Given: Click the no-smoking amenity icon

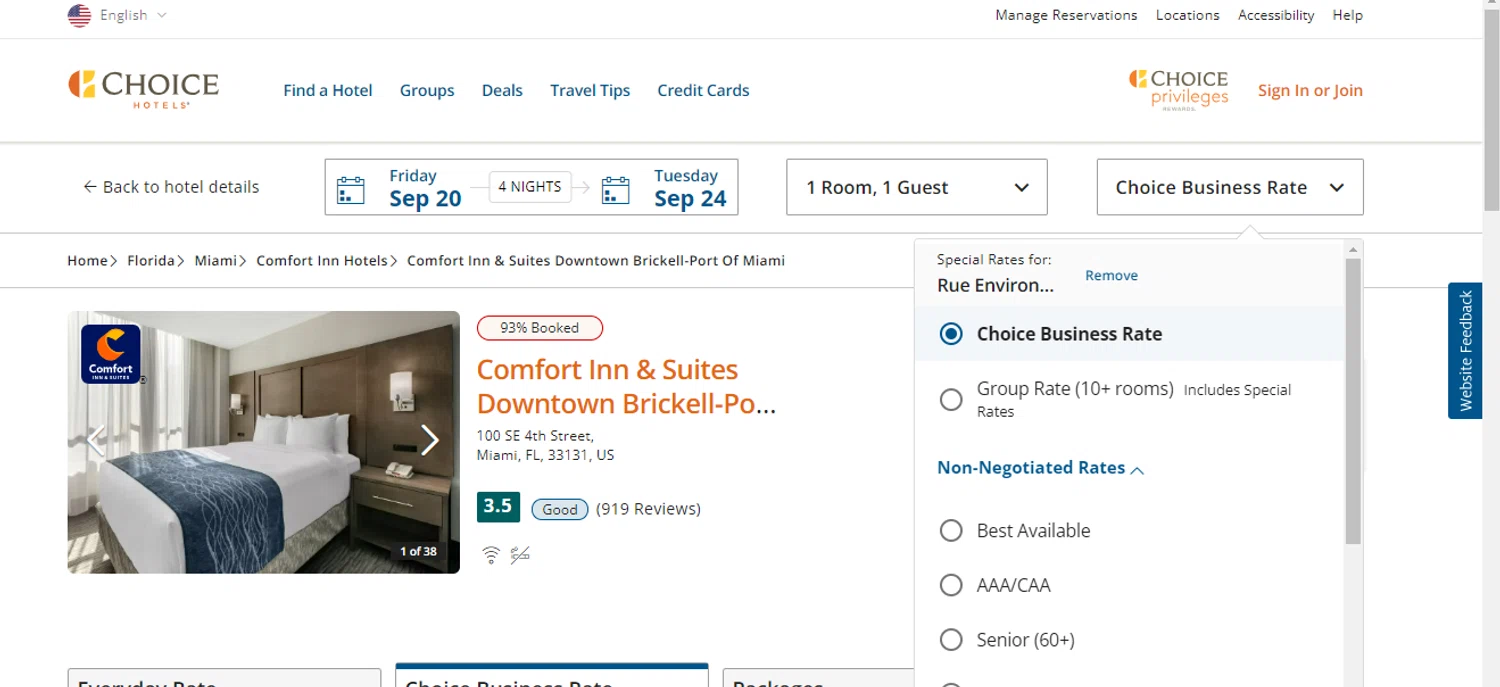Looking at the screenshot, I should click(x=520, y=555).
